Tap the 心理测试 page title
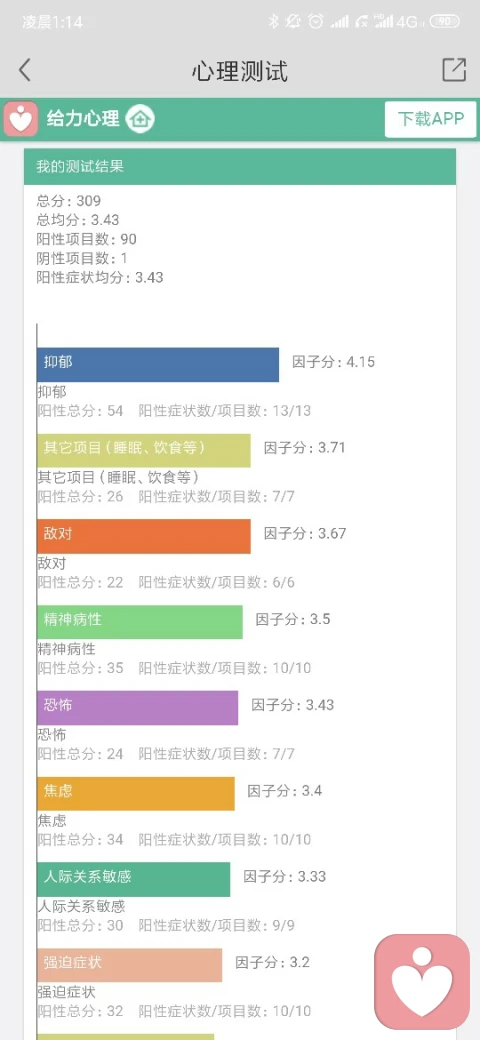Image resolution: width=480 pixels, height=1040 pixels. coord(240,70)
